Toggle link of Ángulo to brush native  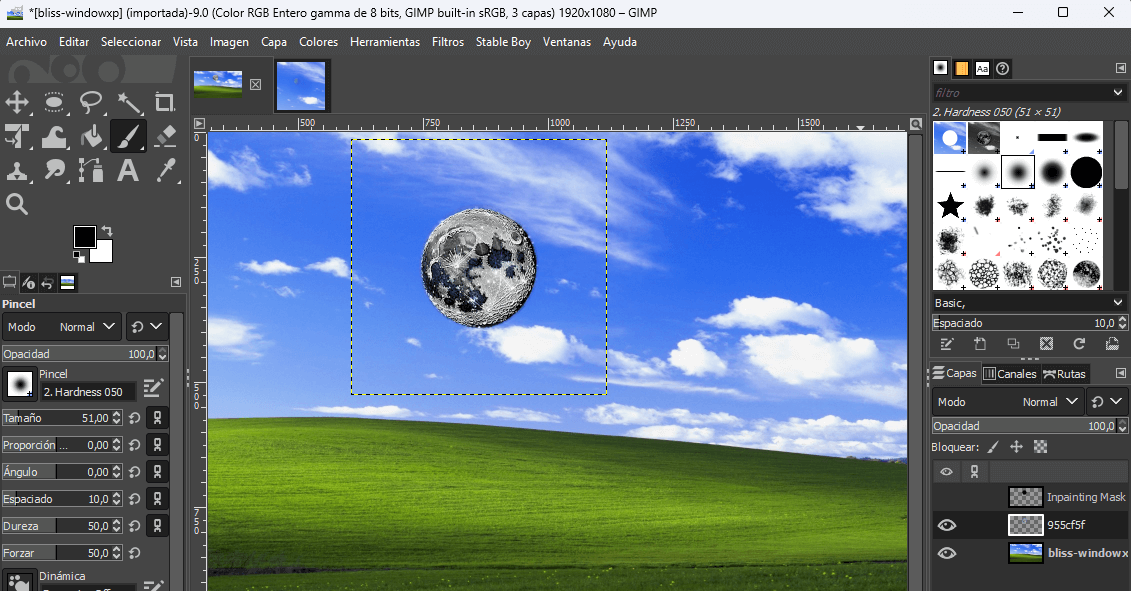pos(157,472)
